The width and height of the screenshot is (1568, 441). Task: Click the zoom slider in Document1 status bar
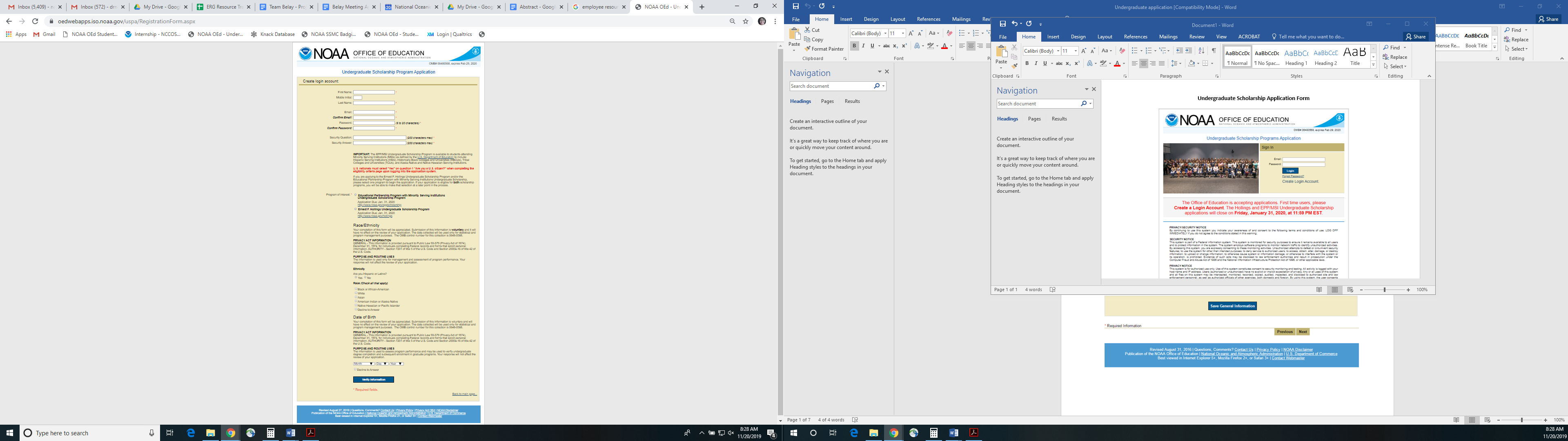(x=1385, y=290)
